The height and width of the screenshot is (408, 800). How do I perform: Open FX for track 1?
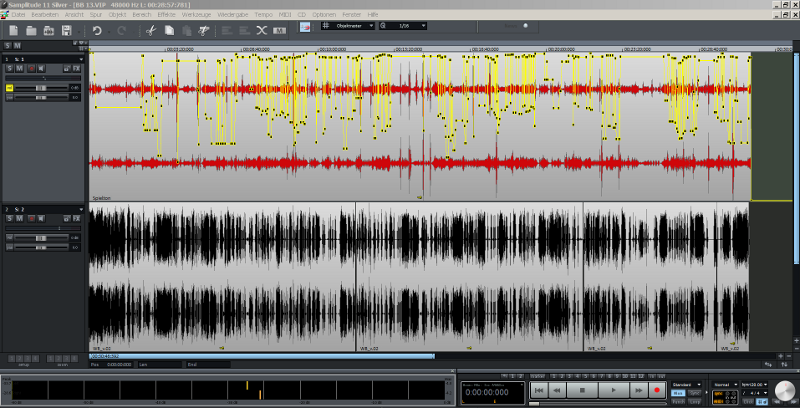coord(77,68)
